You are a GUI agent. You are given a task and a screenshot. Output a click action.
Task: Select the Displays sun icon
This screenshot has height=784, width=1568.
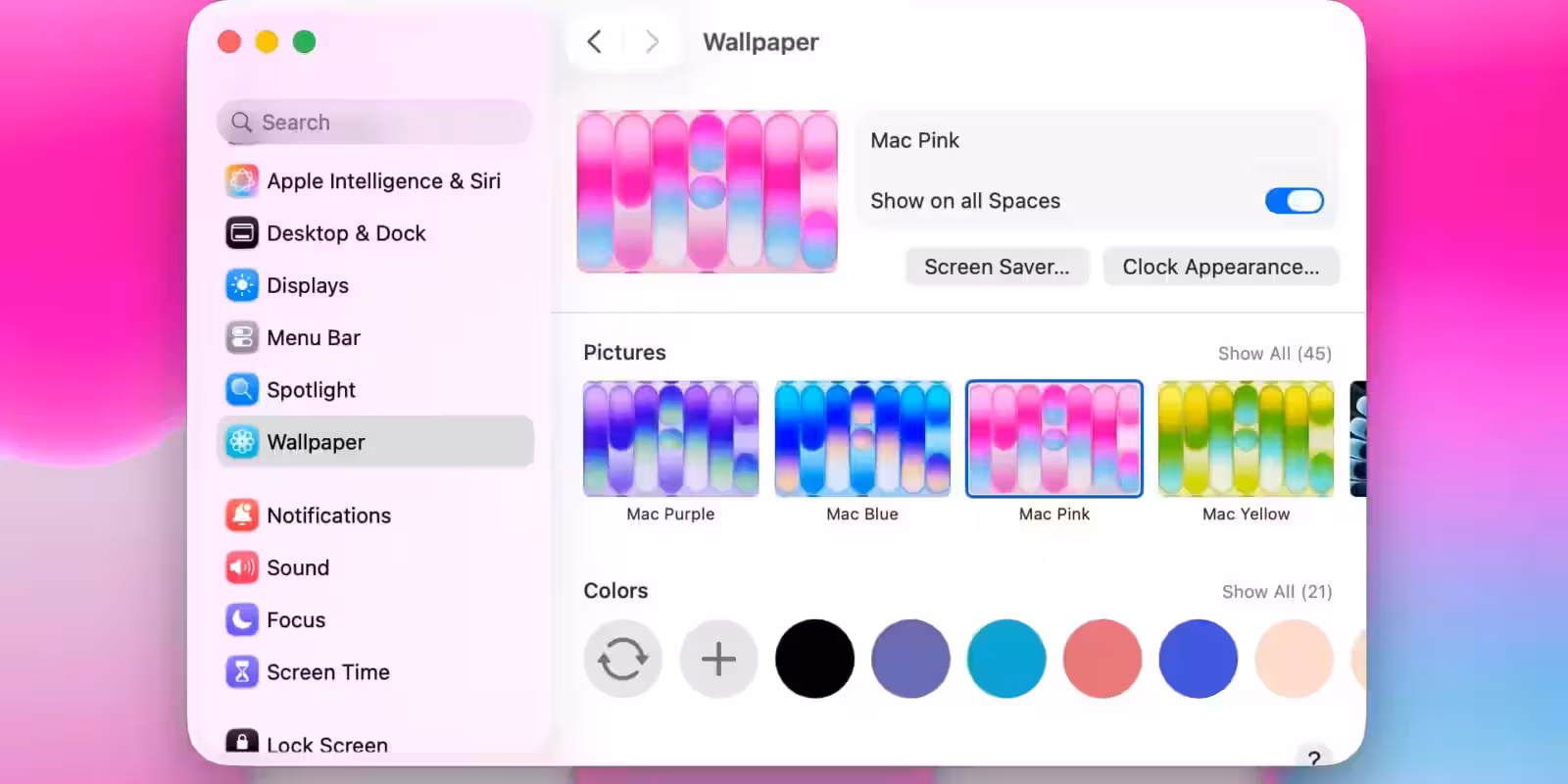coord(242,285)
